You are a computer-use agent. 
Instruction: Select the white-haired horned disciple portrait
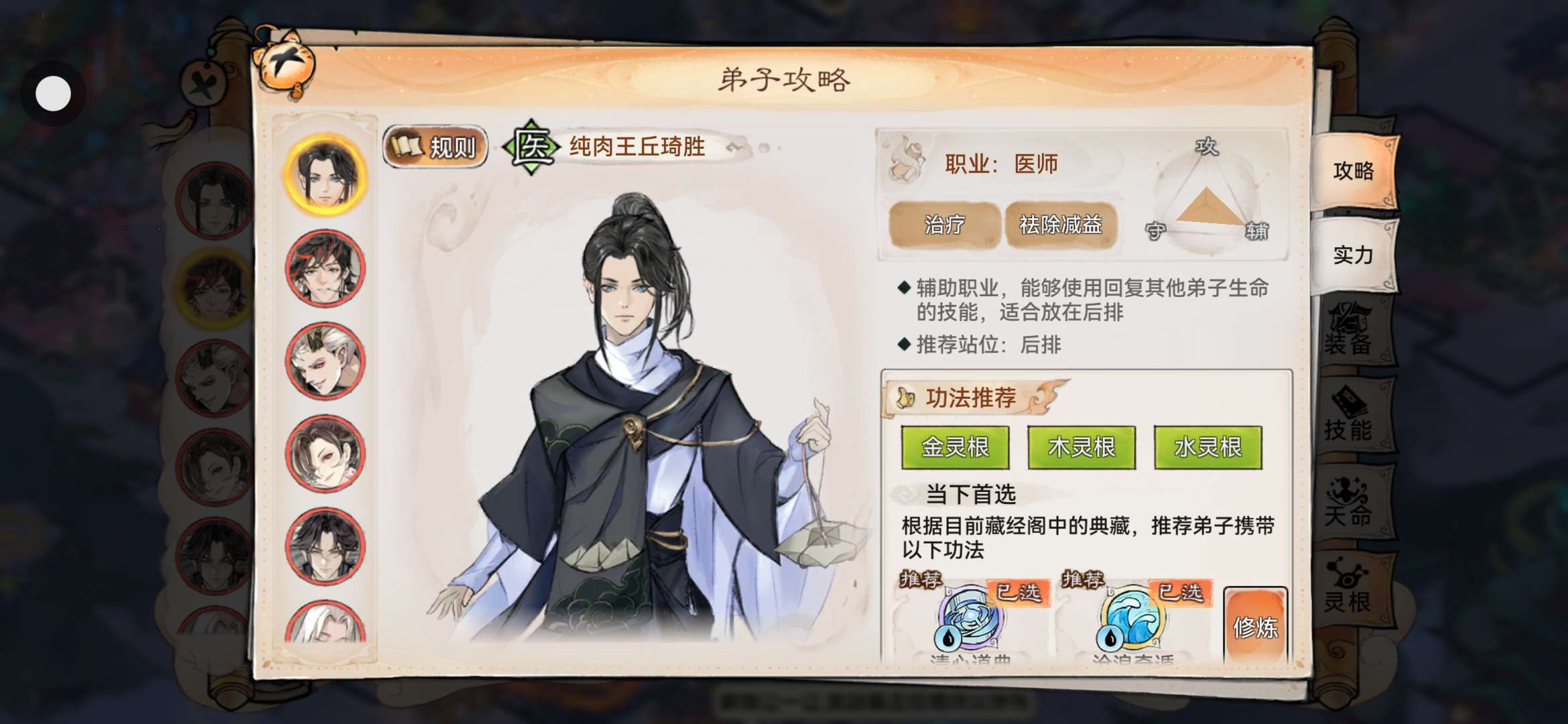(325, 361)
